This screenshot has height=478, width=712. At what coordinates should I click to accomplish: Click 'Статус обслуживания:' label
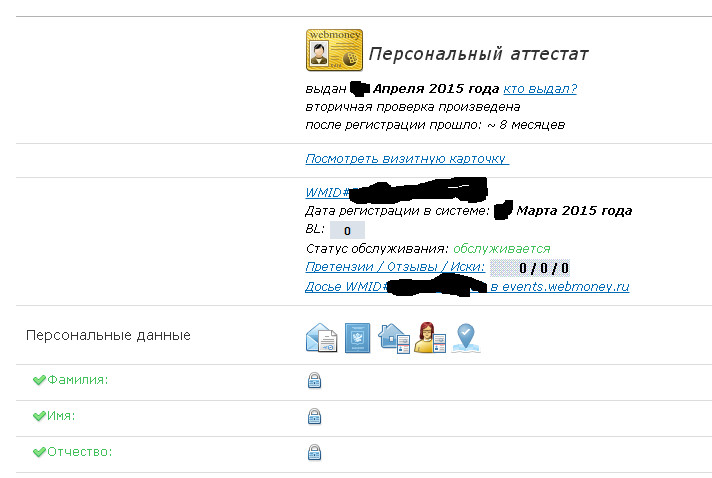(x=377, y=249)
